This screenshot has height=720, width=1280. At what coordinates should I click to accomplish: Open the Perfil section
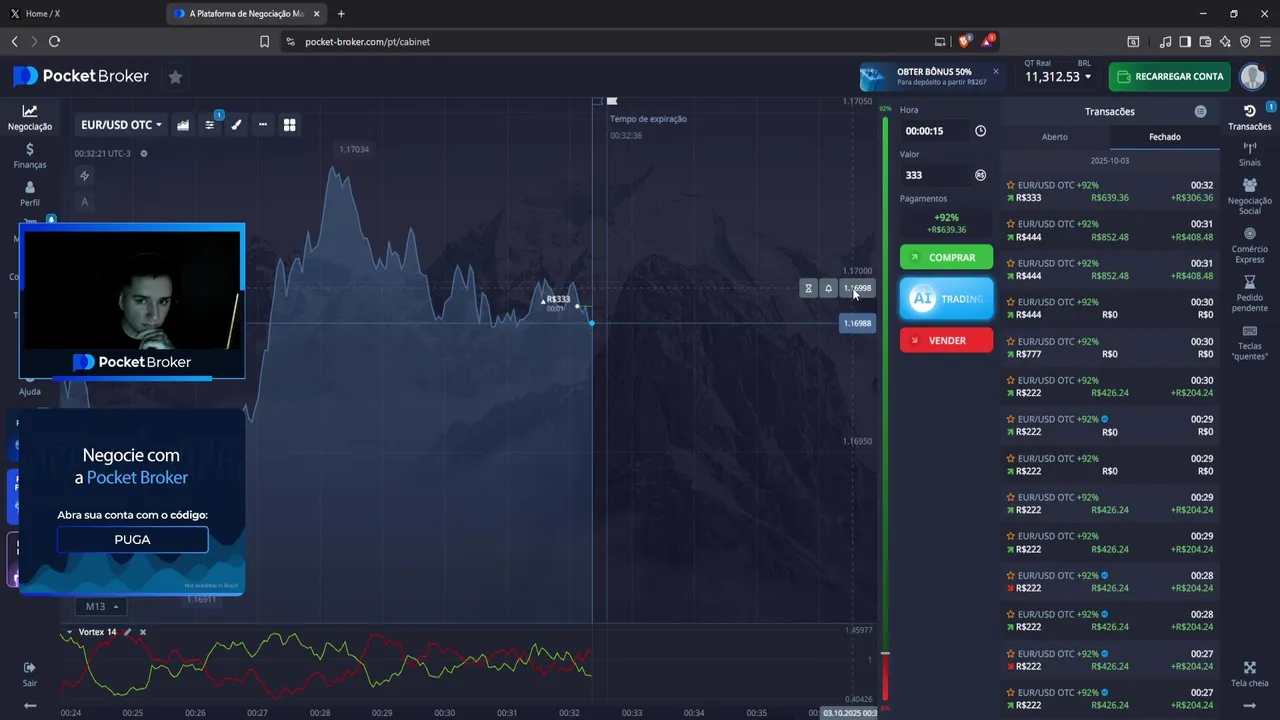(30, 193)
